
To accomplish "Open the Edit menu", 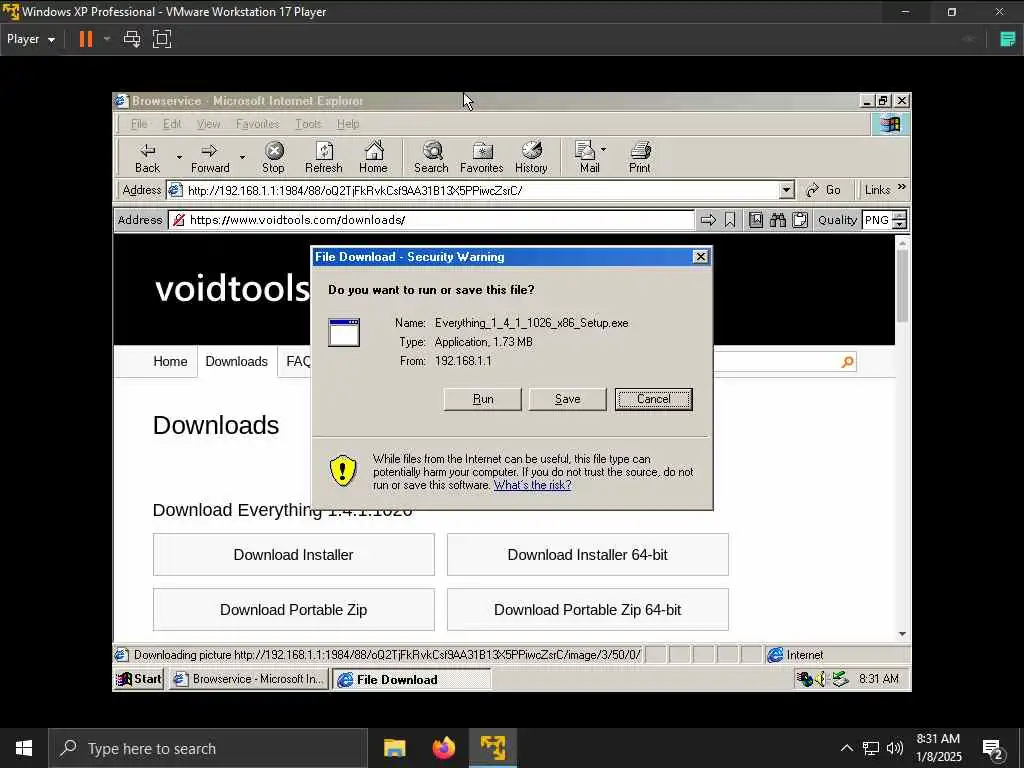I will coord(172,123).
